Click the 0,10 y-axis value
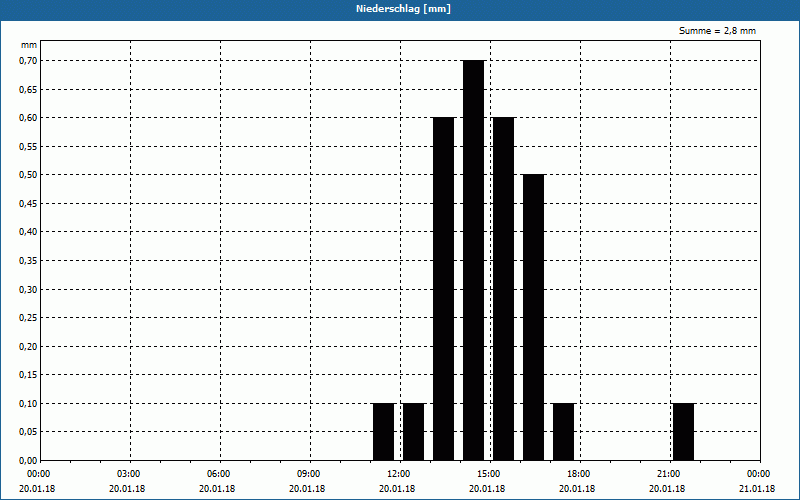 click(x=28, y=404)
